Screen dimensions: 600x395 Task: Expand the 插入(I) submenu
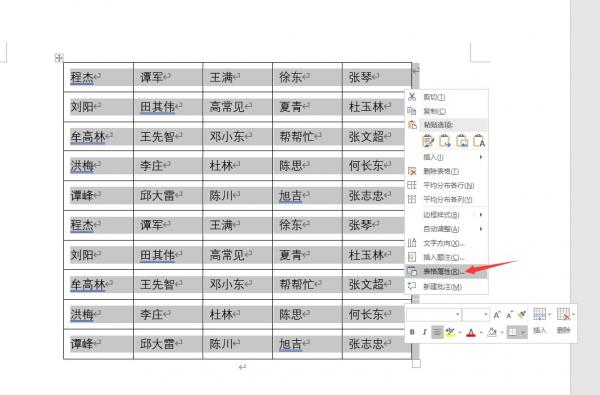[446, 157]
